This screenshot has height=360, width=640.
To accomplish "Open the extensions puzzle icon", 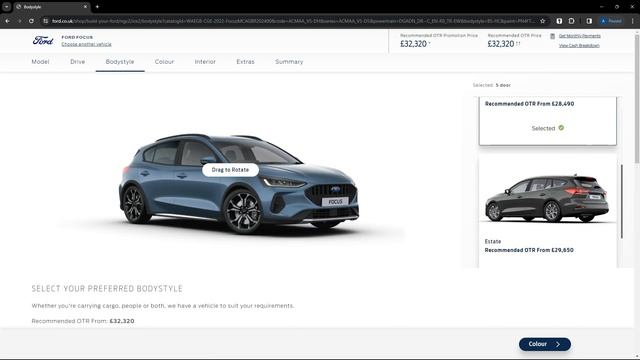I will point(571,21).
